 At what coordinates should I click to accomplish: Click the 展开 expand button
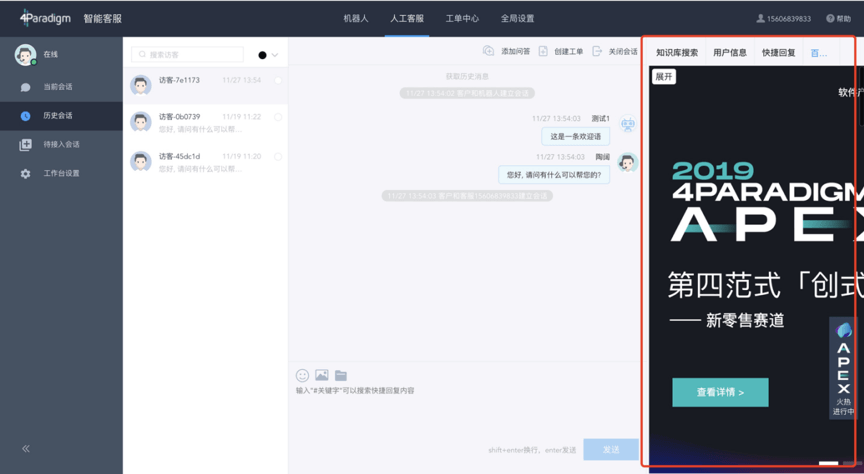(664, 77)
